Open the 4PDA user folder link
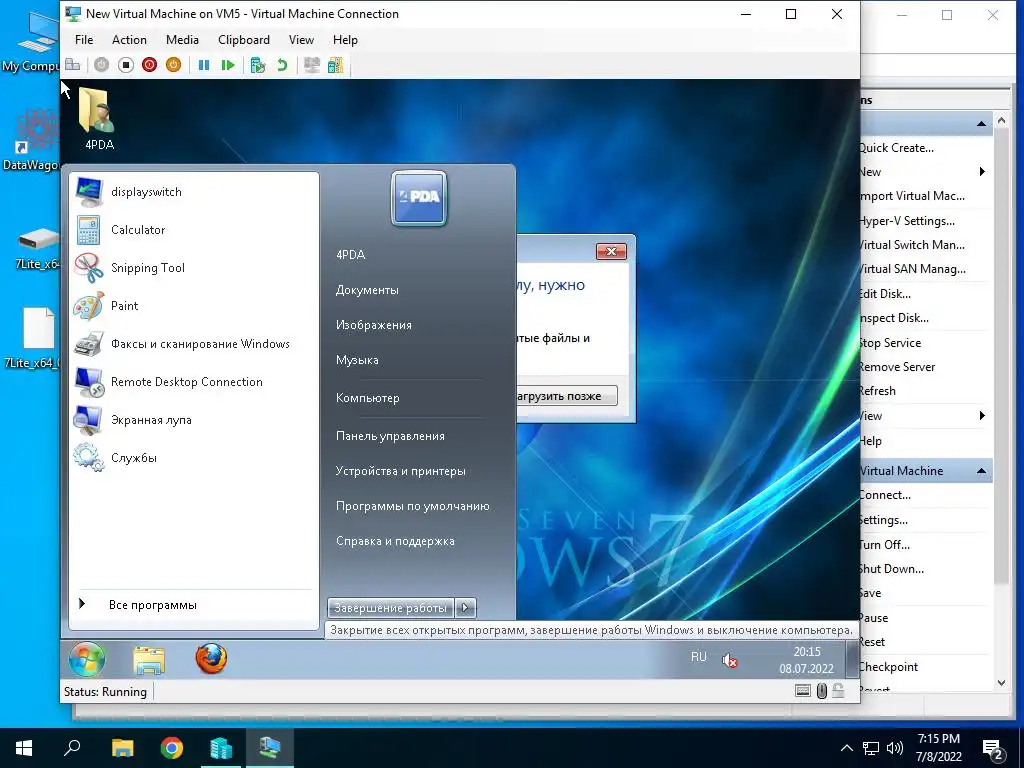 click(351, 255)
